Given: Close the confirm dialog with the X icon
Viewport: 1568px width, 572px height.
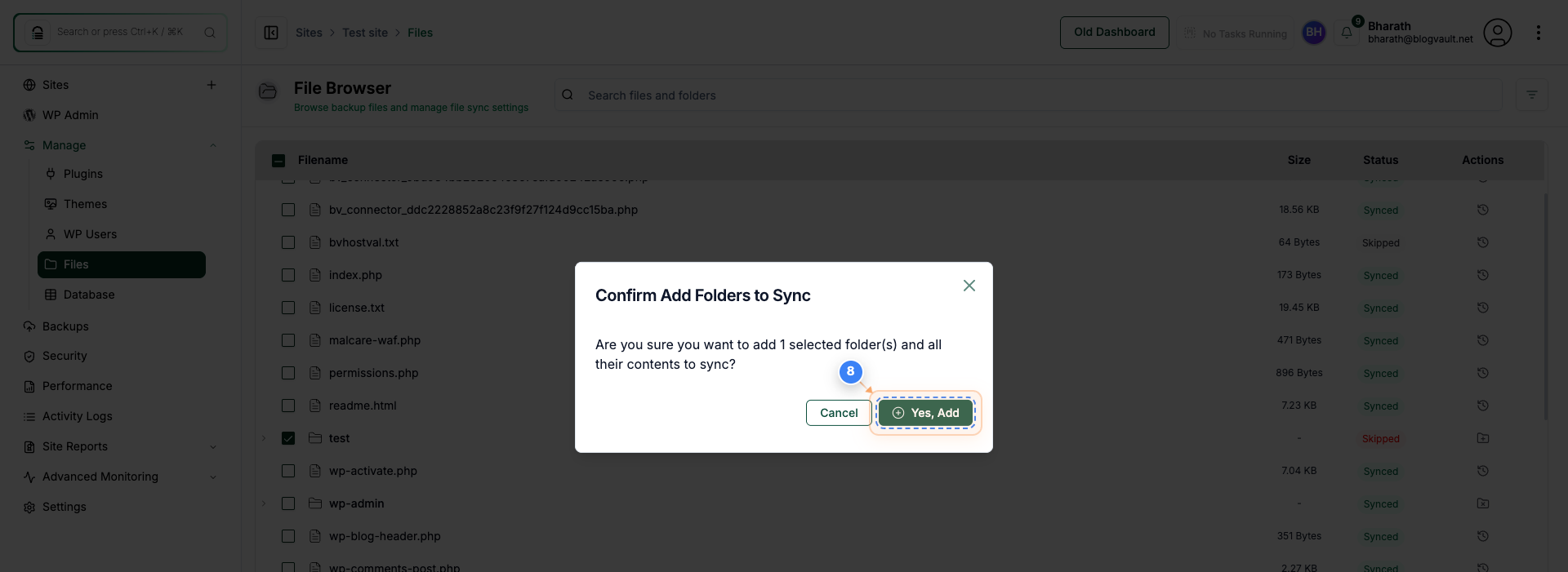Looking at the screenshot, I should click(969, 286).
